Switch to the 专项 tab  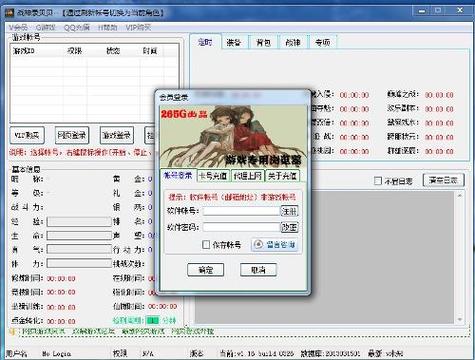pos(323,43)
